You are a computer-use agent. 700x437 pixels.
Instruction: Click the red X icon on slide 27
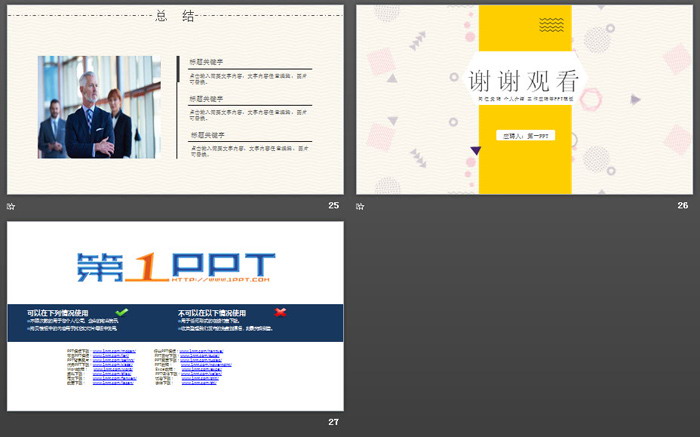point(280,312)
